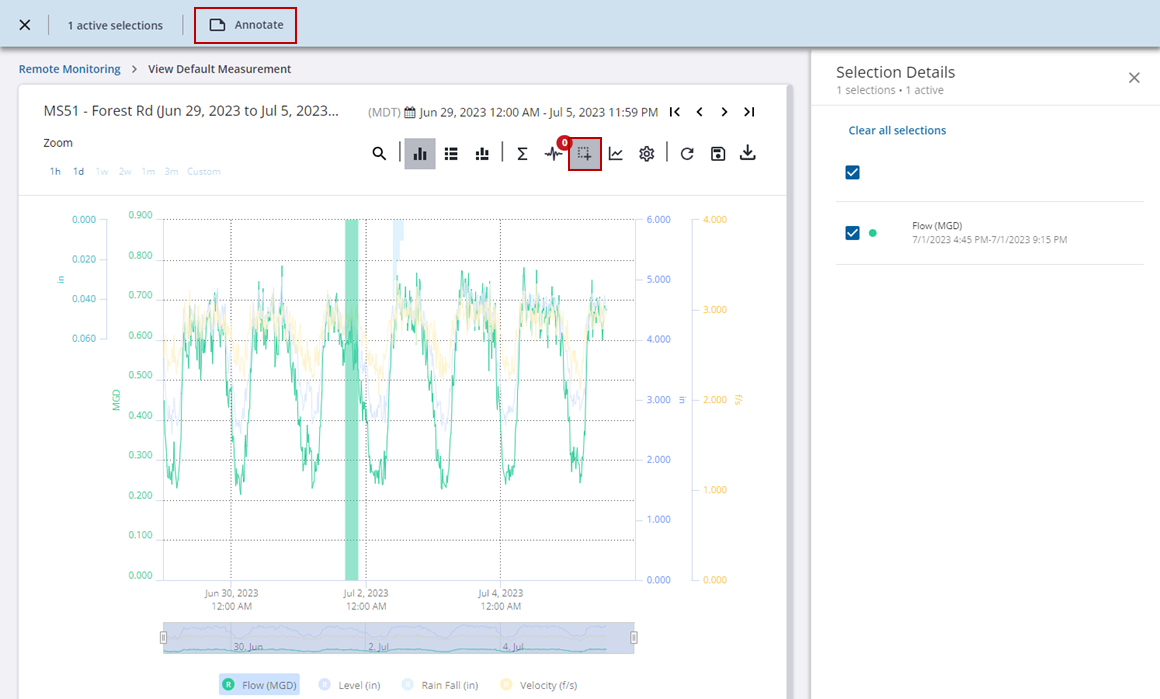Click the left handle of the range navigator
This screenshot has height=699, width=1160.
point(164,638)
